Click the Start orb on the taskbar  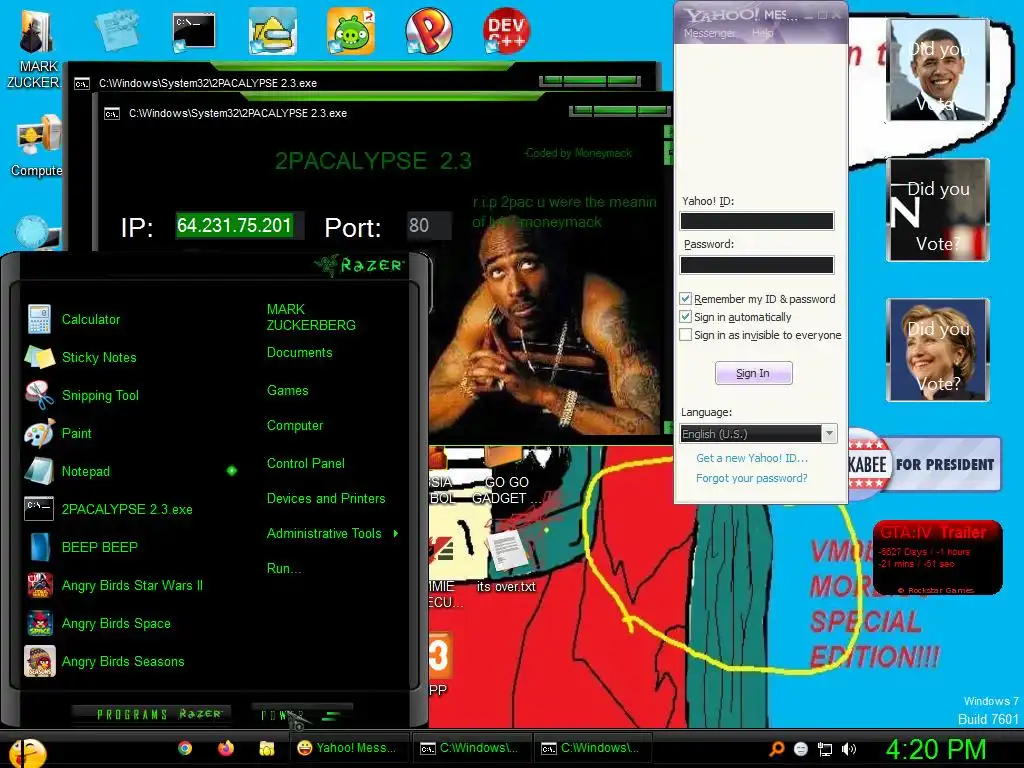(x=26, y=752)
